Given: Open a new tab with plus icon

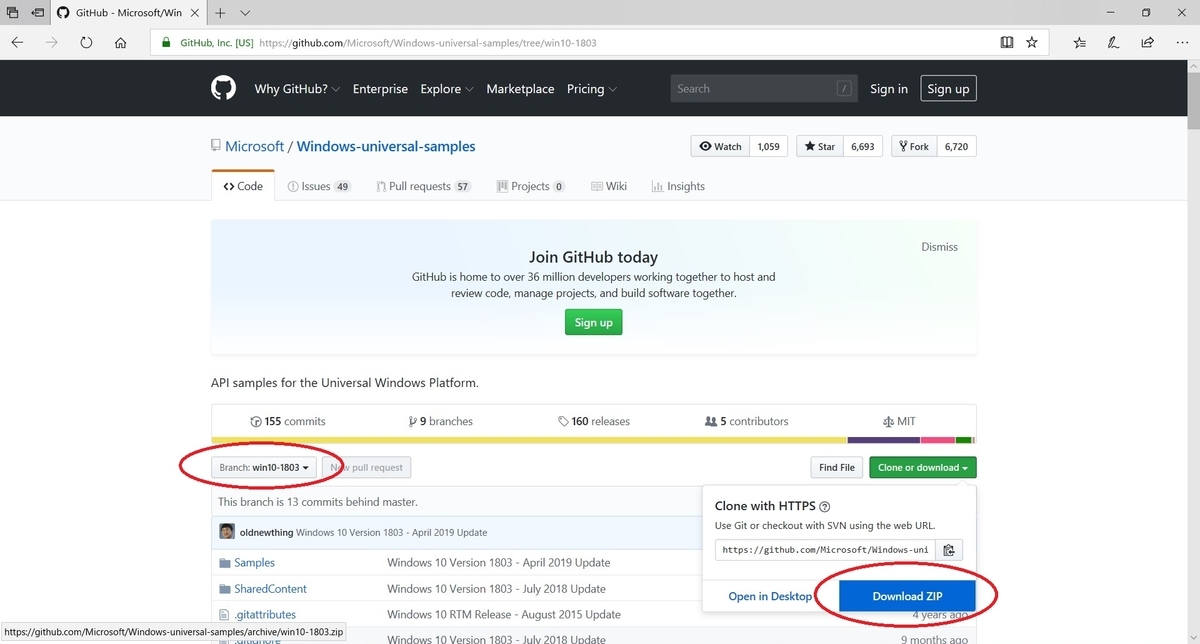Looking at the screenshot, I should click(x=220, y=13).
